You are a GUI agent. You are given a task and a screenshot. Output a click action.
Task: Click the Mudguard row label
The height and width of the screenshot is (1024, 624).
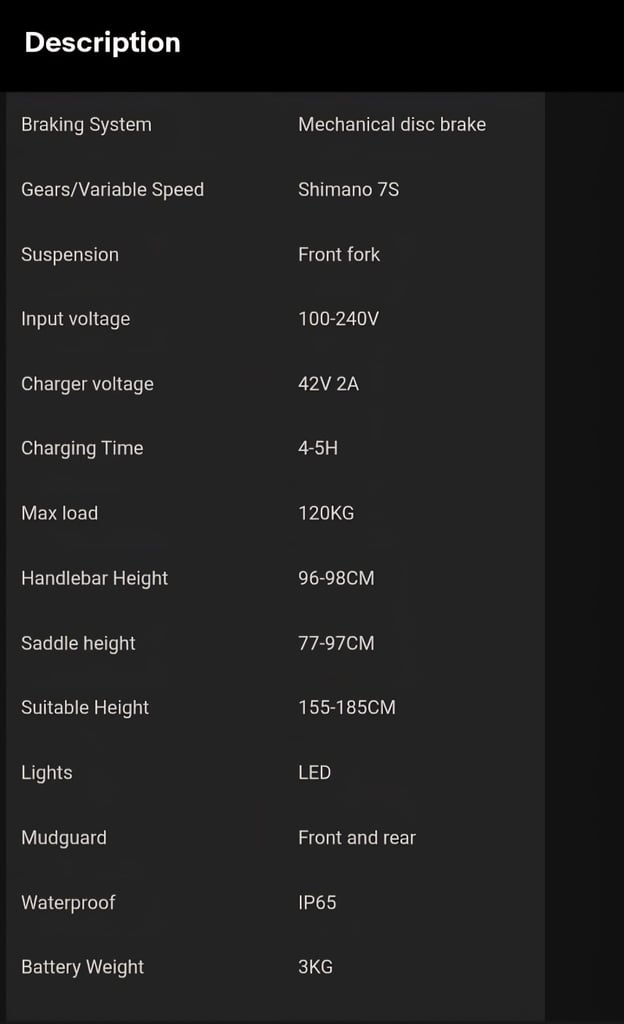tap(64, 838)
